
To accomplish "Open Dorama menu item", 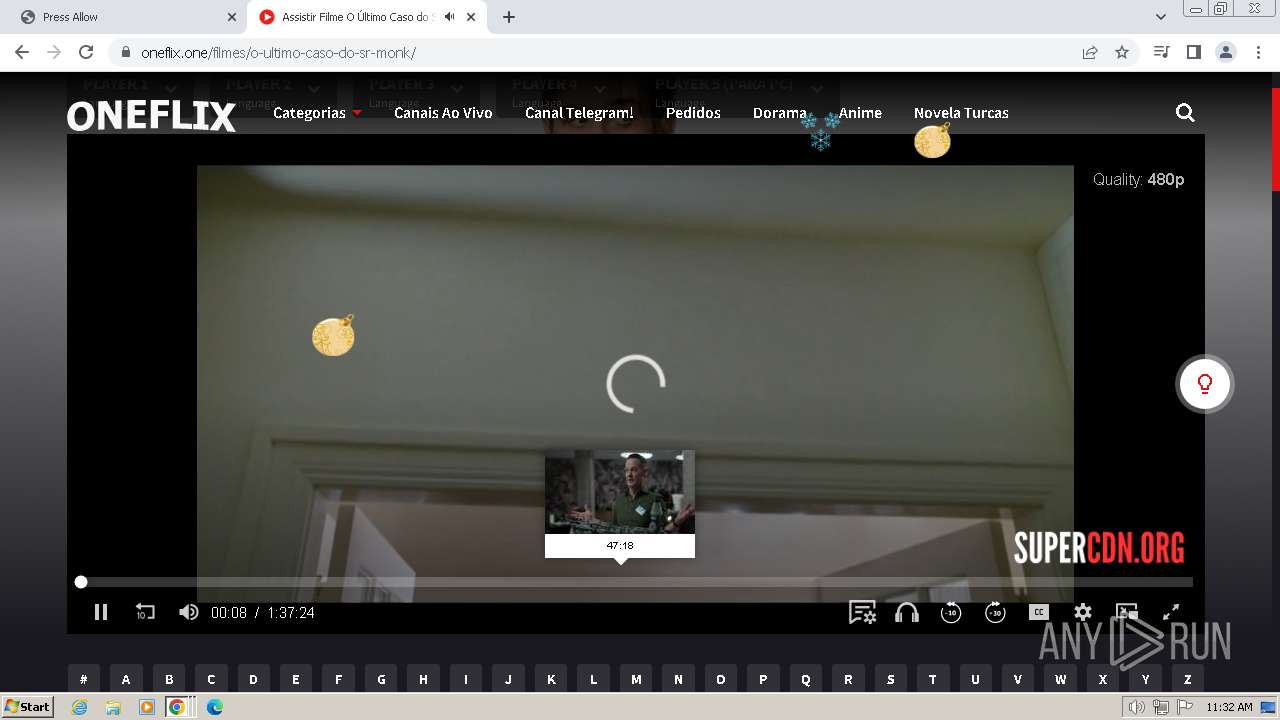I will pyautogui.click(x=780, y=113).
